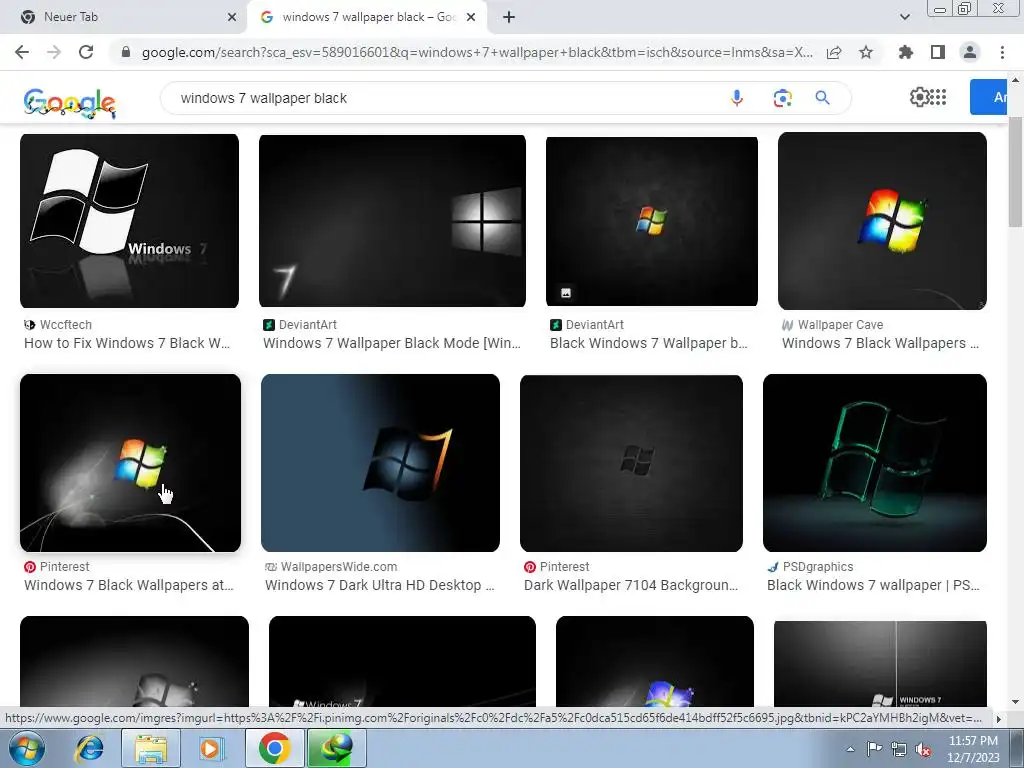Open a new tab with plus button
This screenshot has width=1024, height=768.
509,18
